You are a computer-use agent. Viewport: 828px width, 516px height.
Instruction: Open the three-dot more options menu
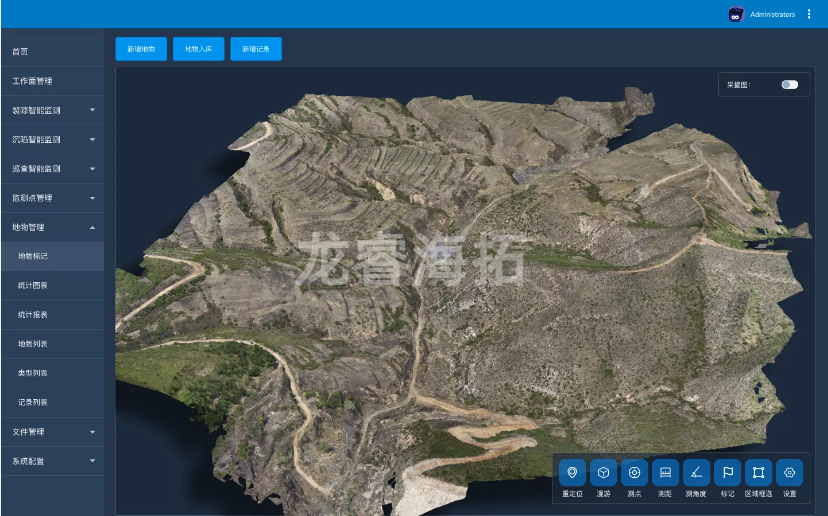808,14
